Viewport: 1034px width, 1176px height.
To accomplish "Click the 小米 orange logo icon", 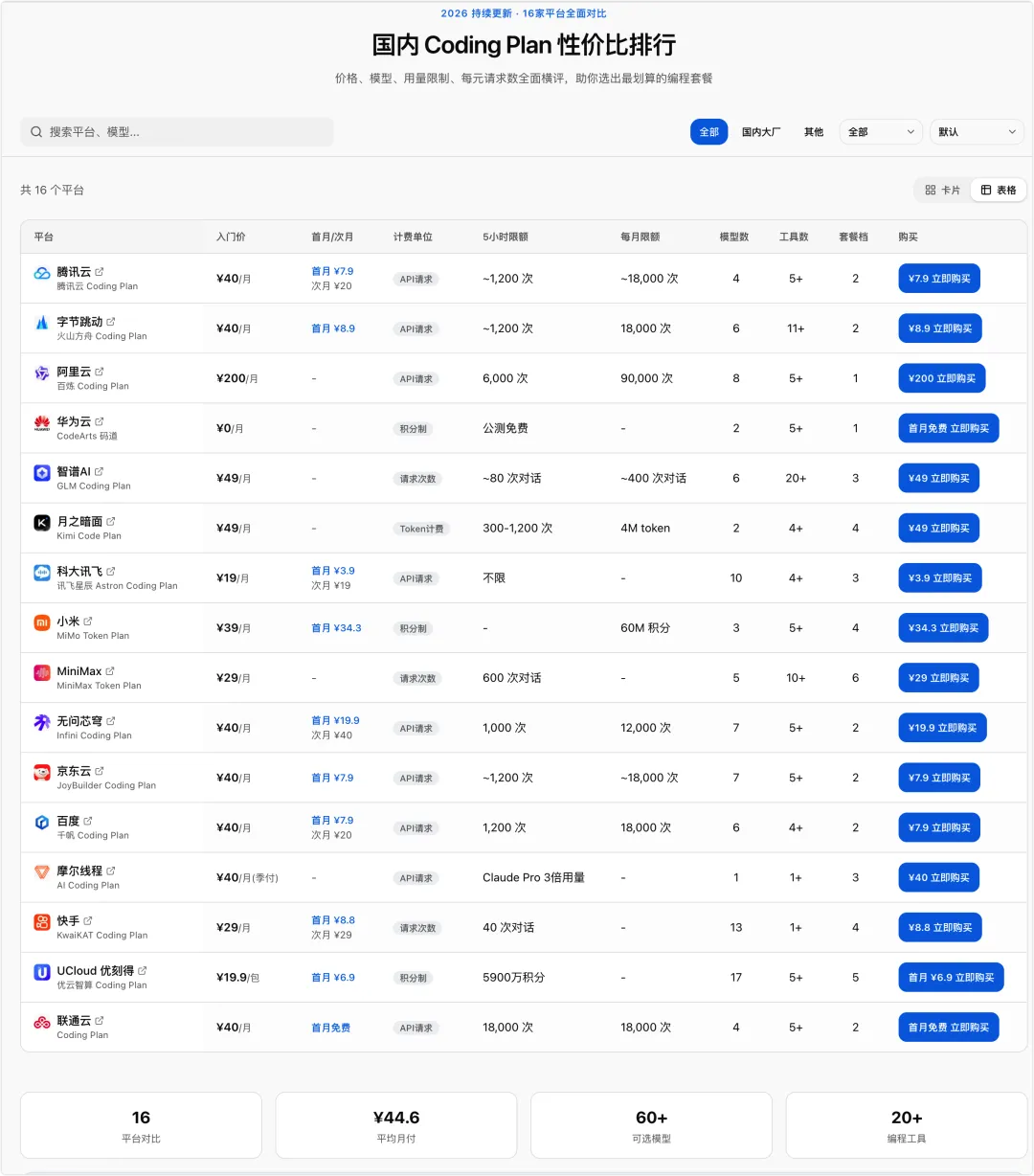I will 42,622.
